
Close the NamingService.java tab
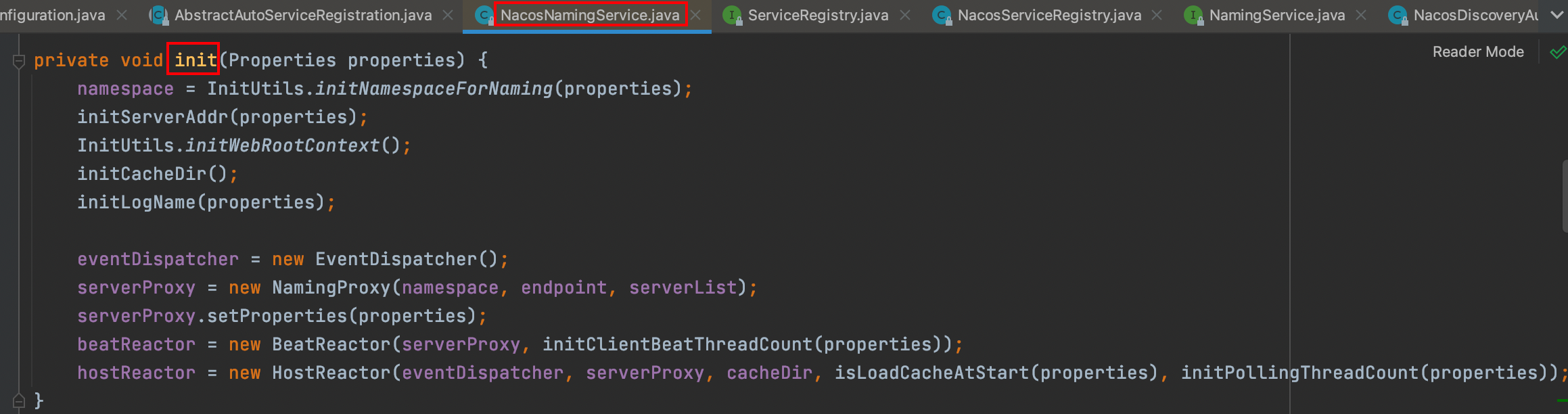tap(1361, 15)
